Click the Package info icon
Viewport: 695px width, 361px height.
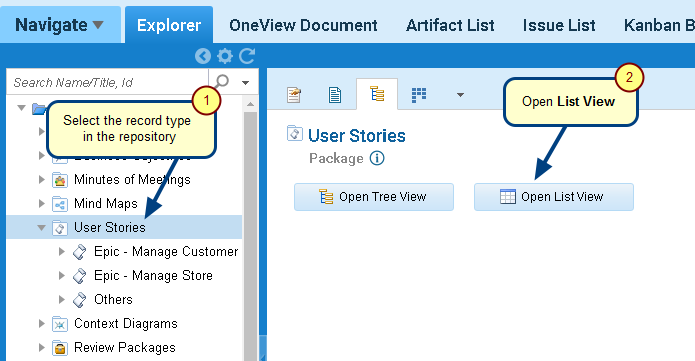pyautogui.click(x=377, y=158)
